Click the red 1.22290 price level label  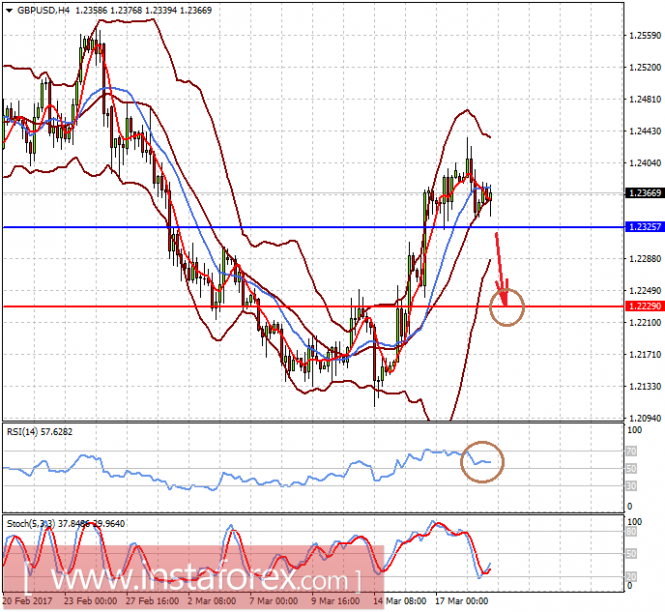(x=644, y=306)
